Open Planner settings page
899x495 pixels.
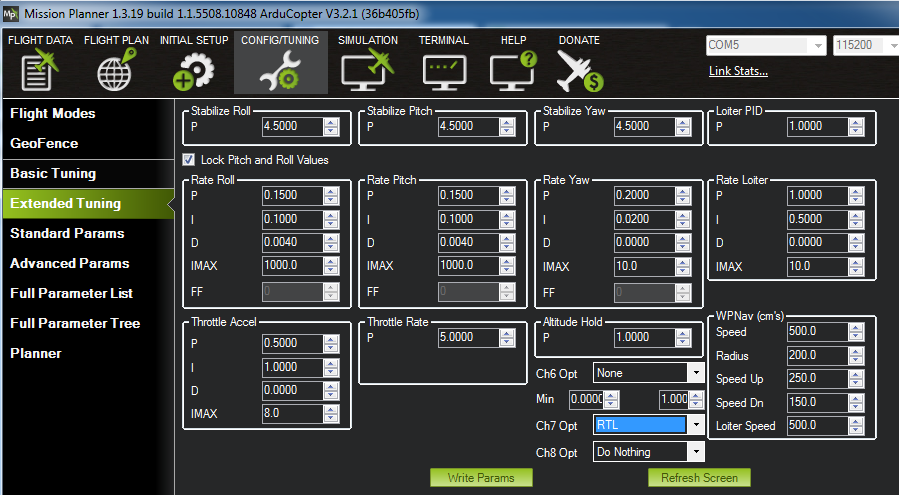(x=36, y=353)
